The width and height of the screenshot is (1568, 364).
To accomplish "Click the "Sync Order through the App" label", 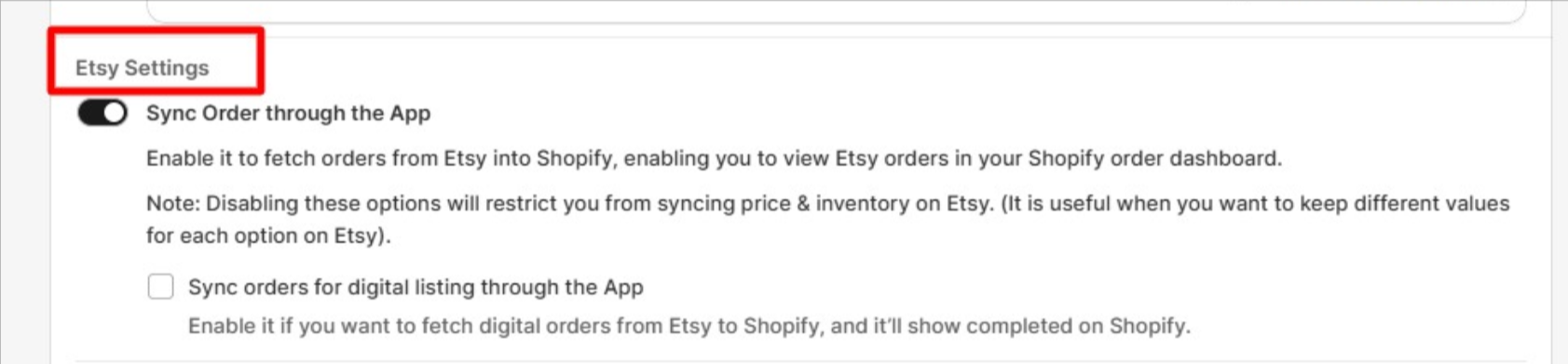I will click(288, 114).
